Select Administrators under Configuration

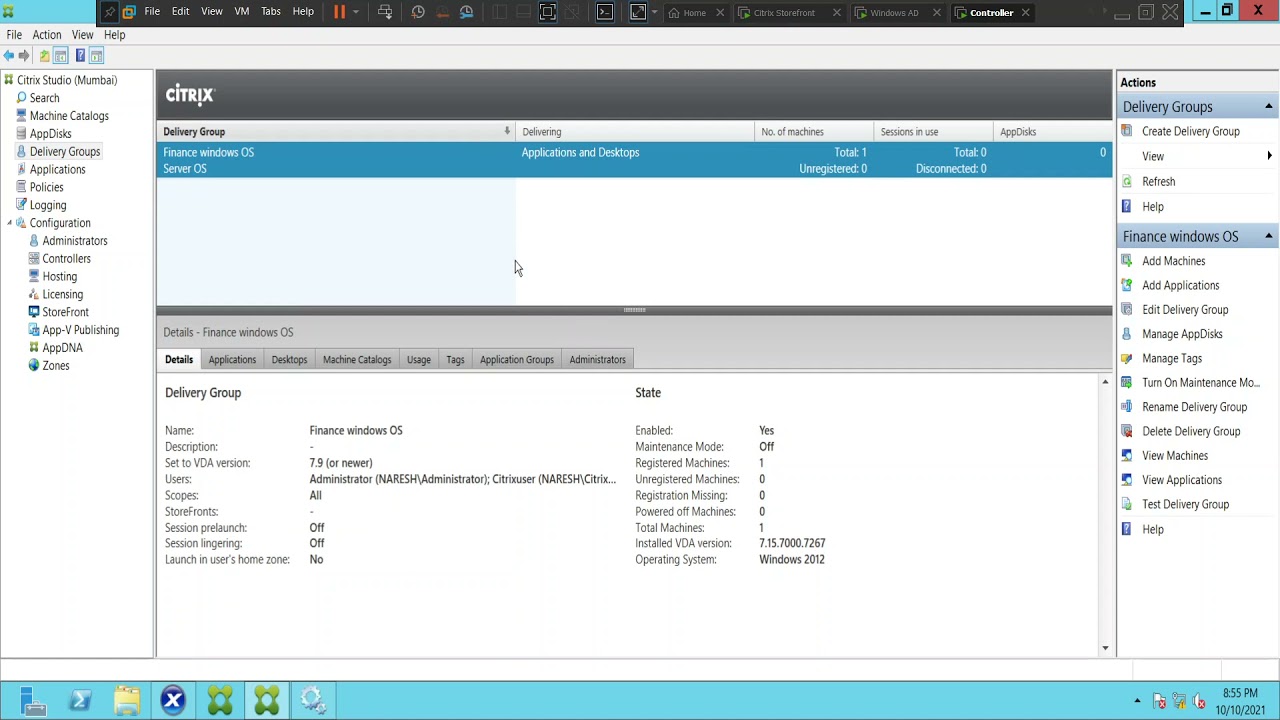(75, 241)
